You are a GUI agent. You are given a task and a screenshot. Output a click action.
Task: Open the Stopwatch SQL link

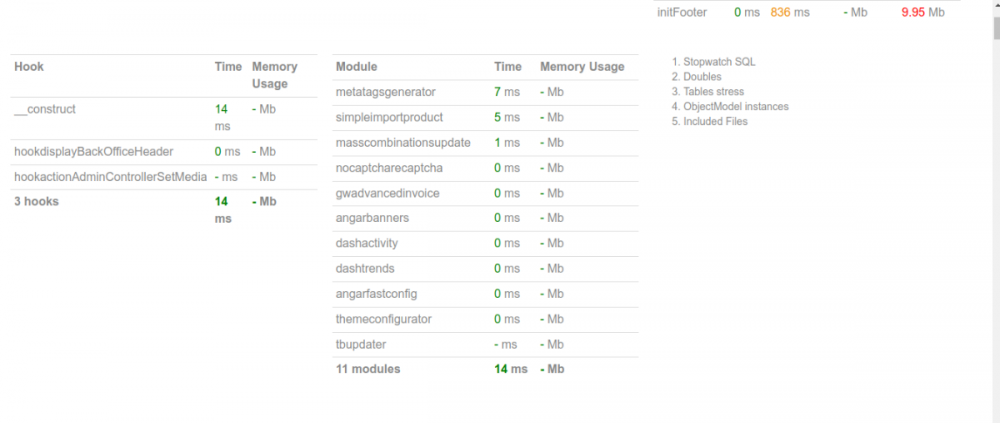(x=719, y=62)
